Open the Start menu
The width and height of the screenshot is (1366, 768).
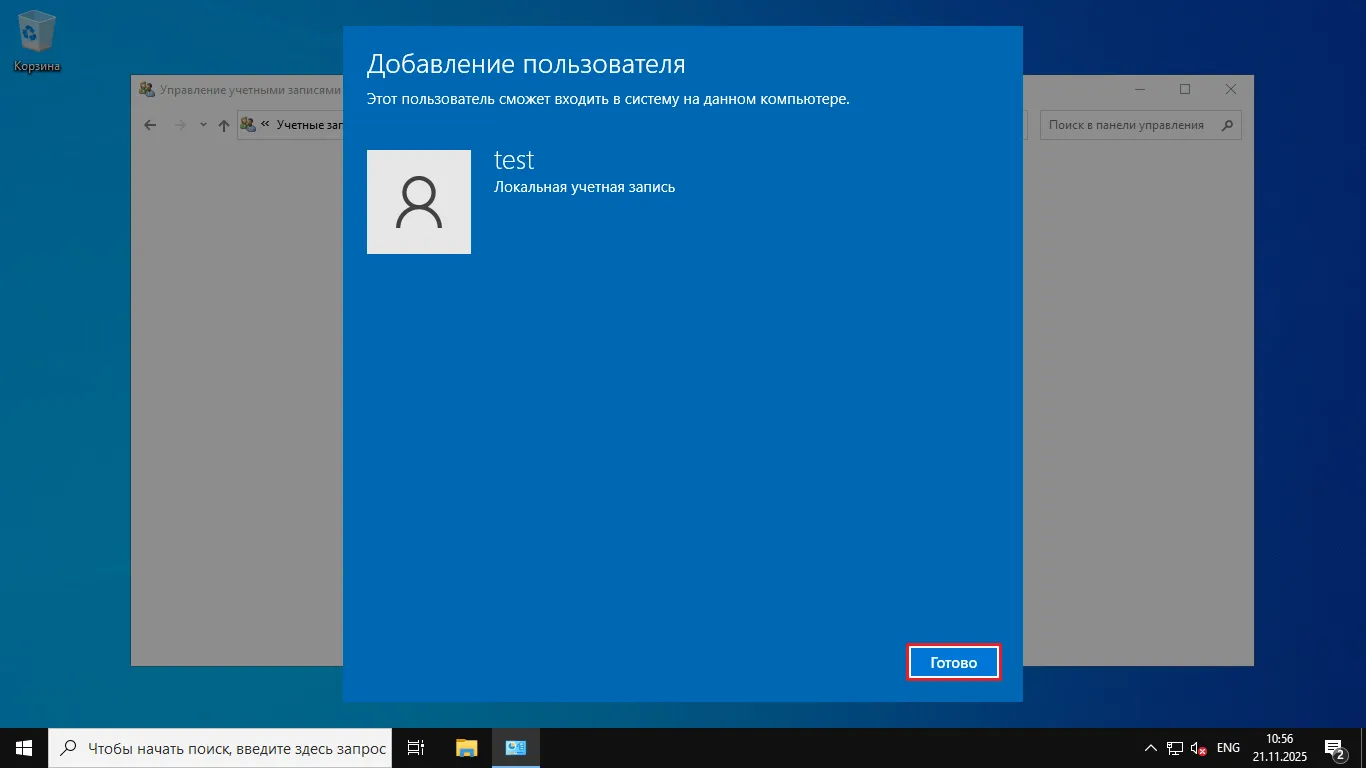(x=22, y=747)
